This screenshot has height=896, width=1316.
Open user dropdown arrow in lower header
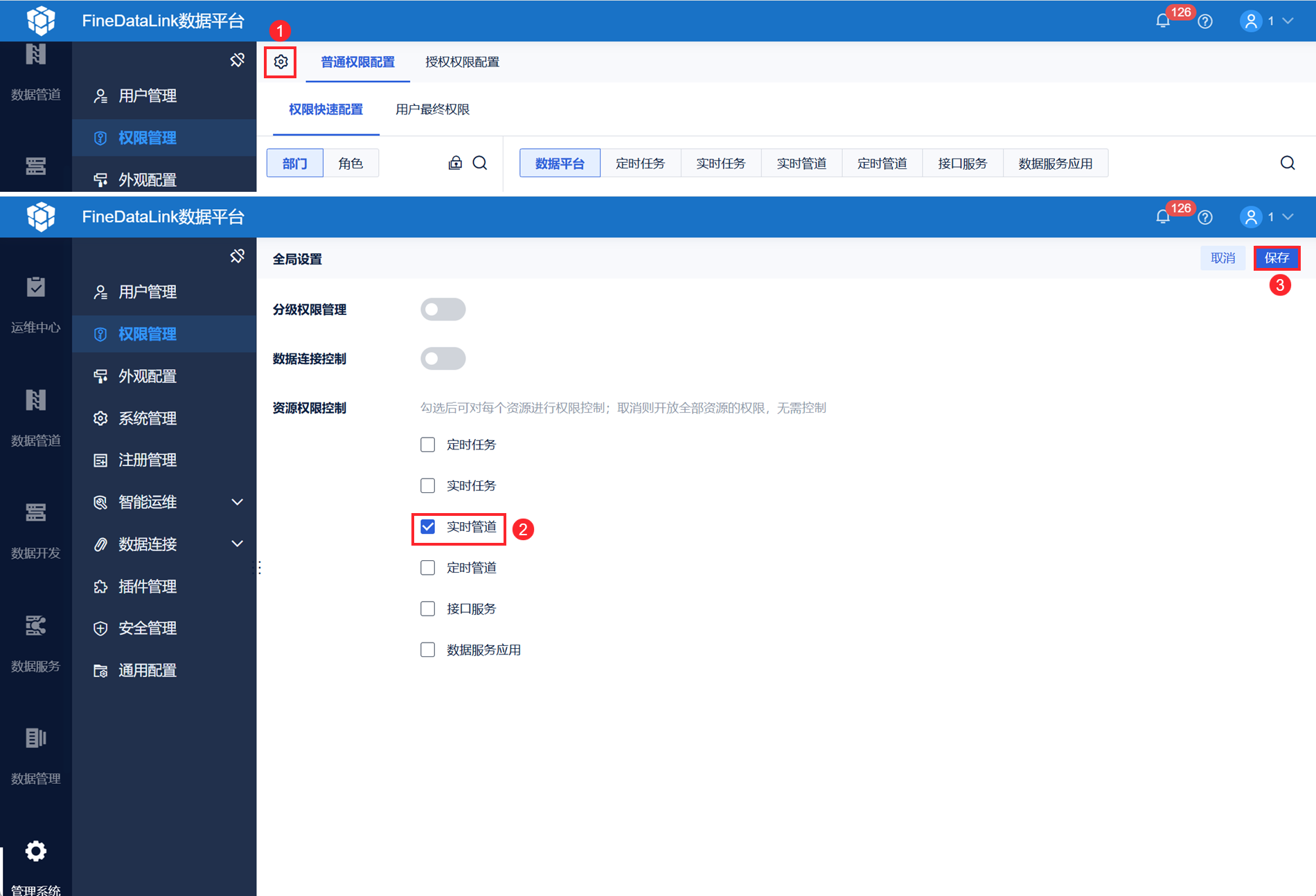(x=1288, y=217)
